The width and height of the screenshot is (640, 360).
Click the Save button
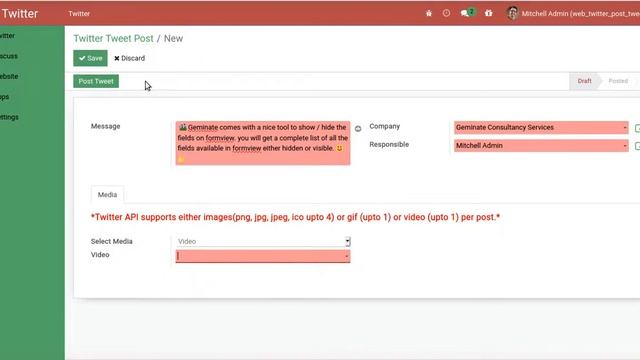(x=90, y=58)
